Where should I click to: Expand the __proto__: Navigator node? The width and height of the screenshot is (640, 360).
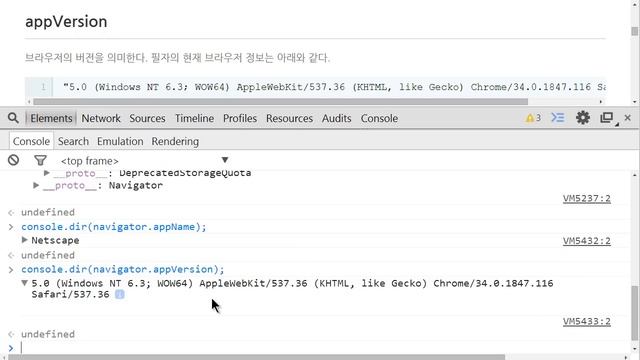(x=36, y=185)
